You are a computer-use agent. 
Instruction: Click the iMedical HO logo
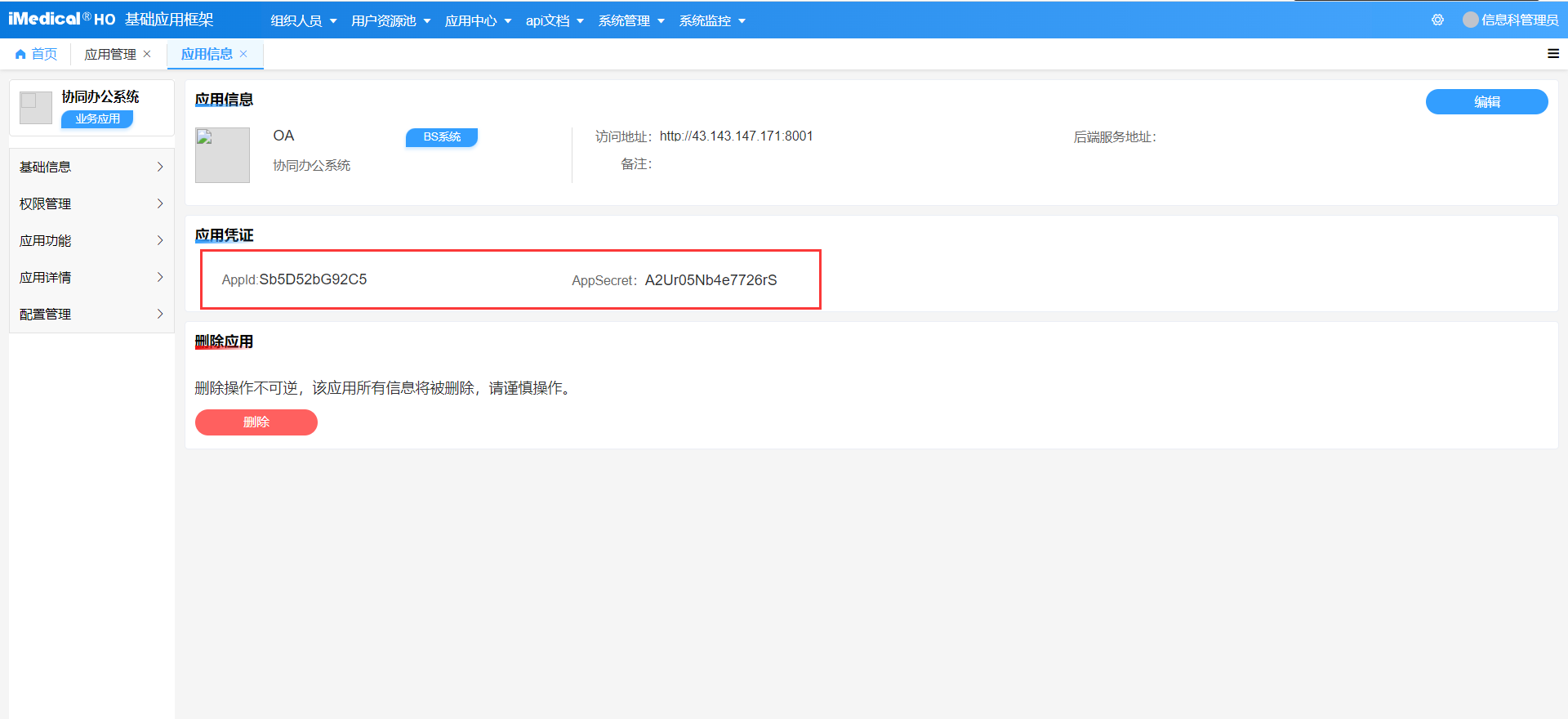62,19
